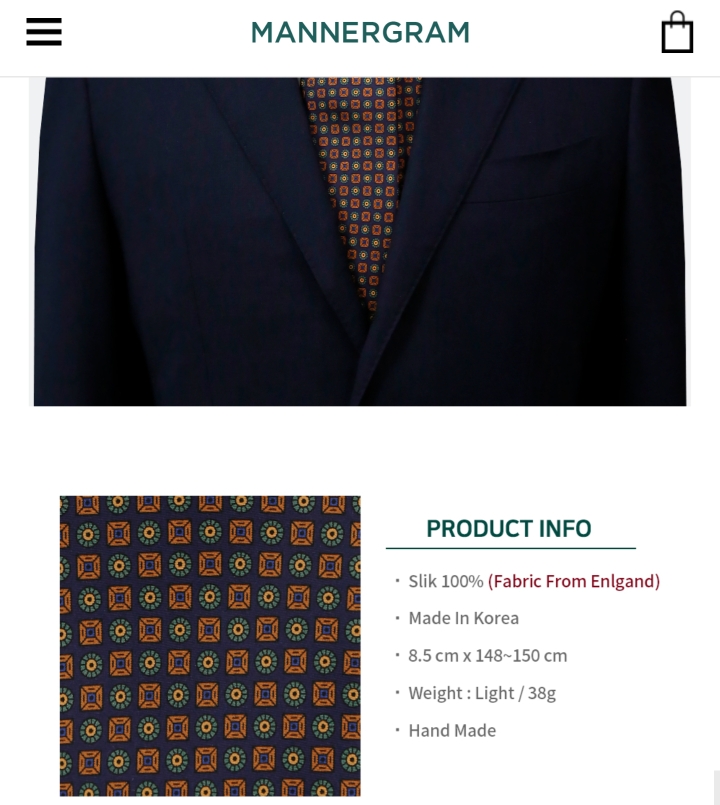Select the 'Fabric From Enlgand' red text

[574, 581]
